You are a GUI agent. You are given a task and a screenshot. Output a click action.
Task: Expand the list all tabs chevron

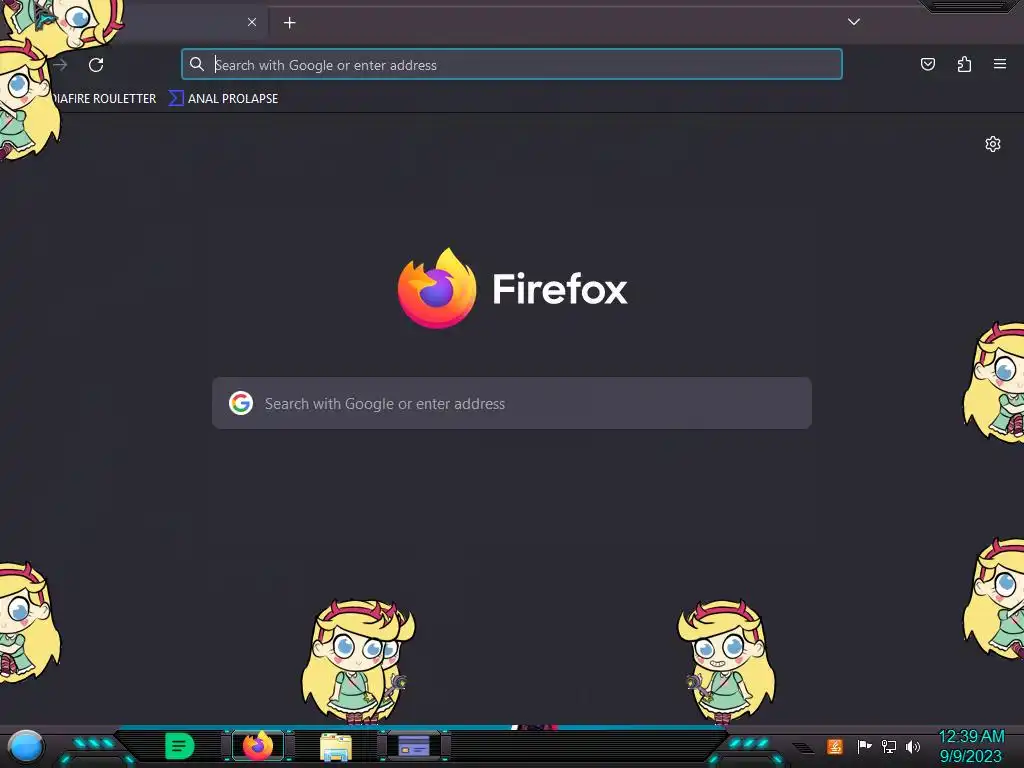[x=854, y=22]
